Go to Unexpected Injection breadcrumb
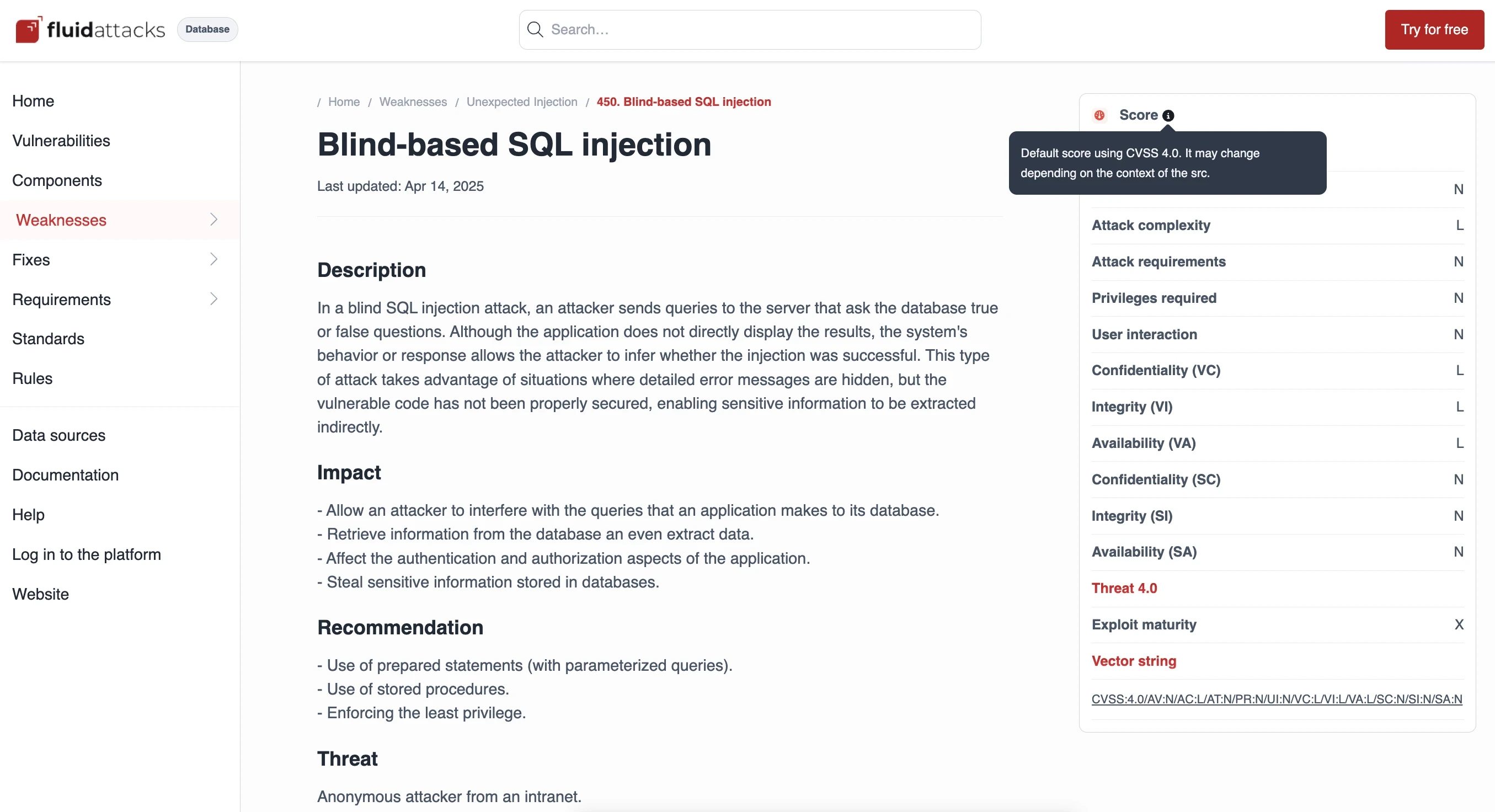This screenshot has height=812, width=1495. pyautogui.click(x=522, y=101)
